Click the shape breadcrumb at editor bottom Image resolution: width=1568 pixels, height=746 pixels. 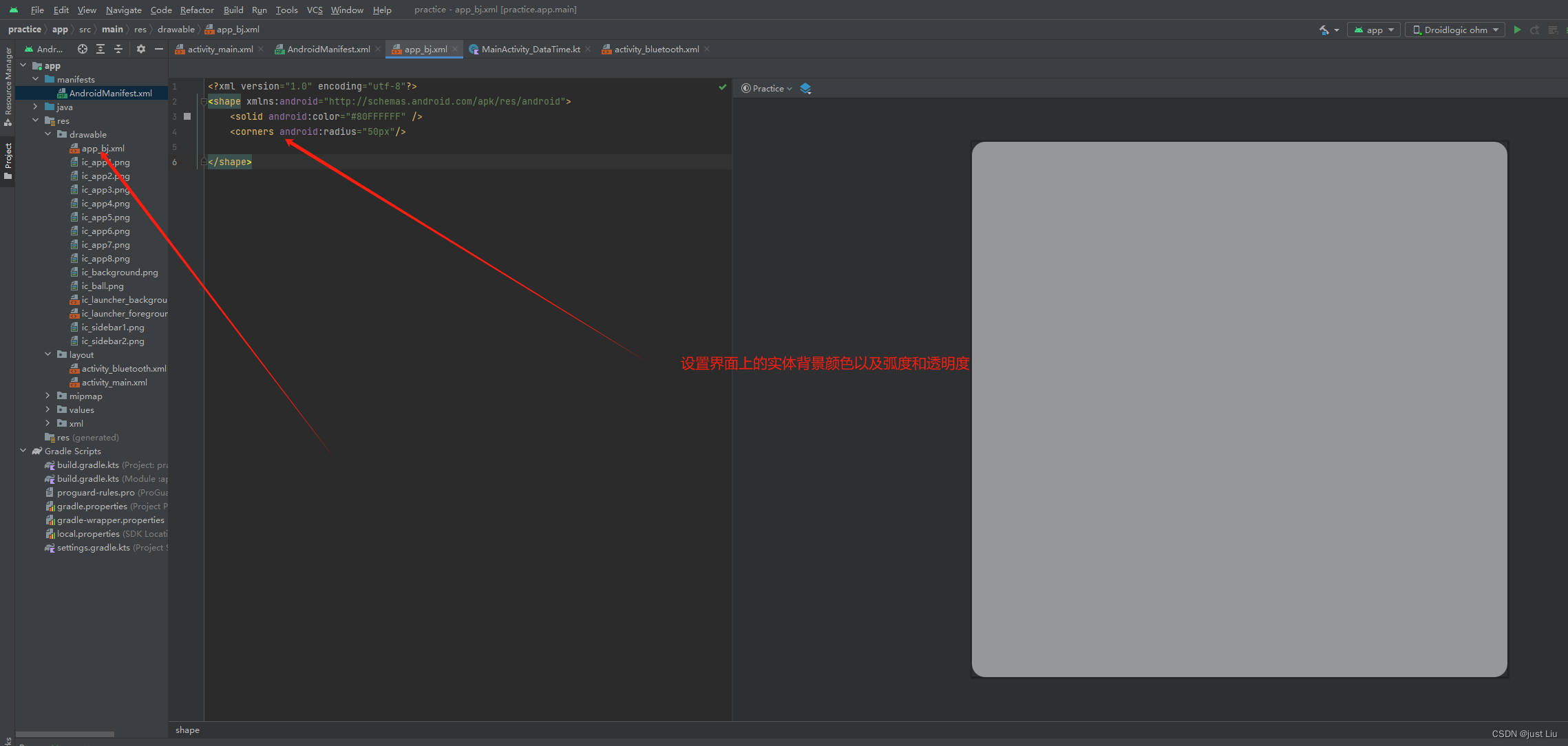click(x=187, y=730)
